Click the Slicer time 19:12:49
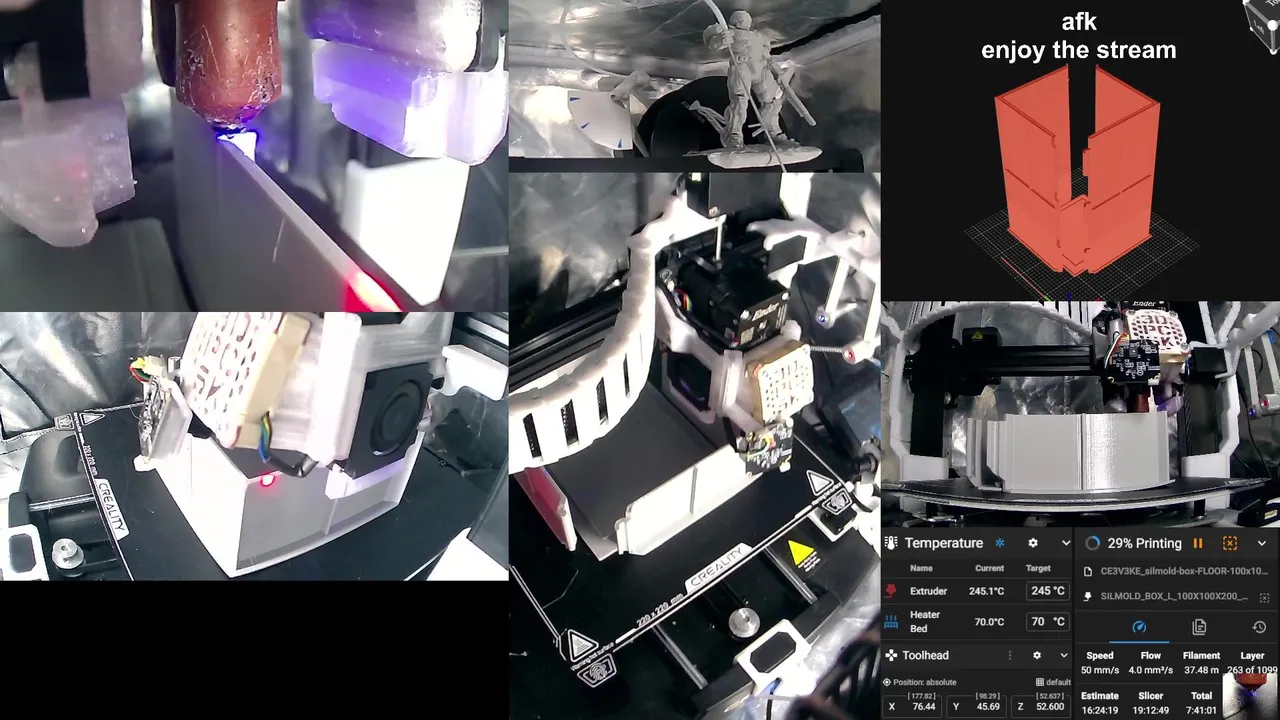Image resolution: width=1280 pixels, height=720 pixels. click(x=1150, y=710)
